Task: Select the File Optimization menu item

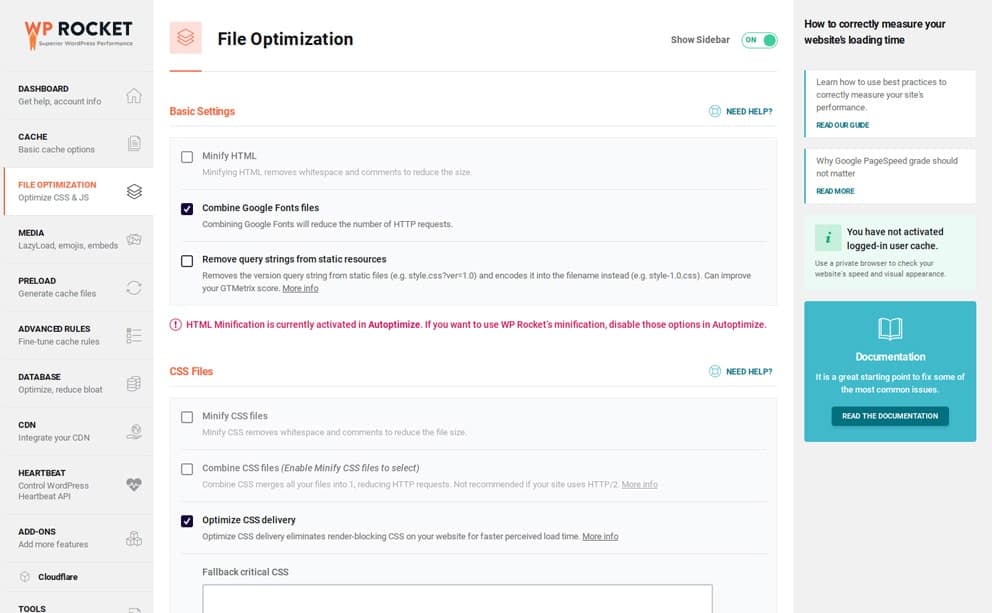Action: click(x=78, y=191)
